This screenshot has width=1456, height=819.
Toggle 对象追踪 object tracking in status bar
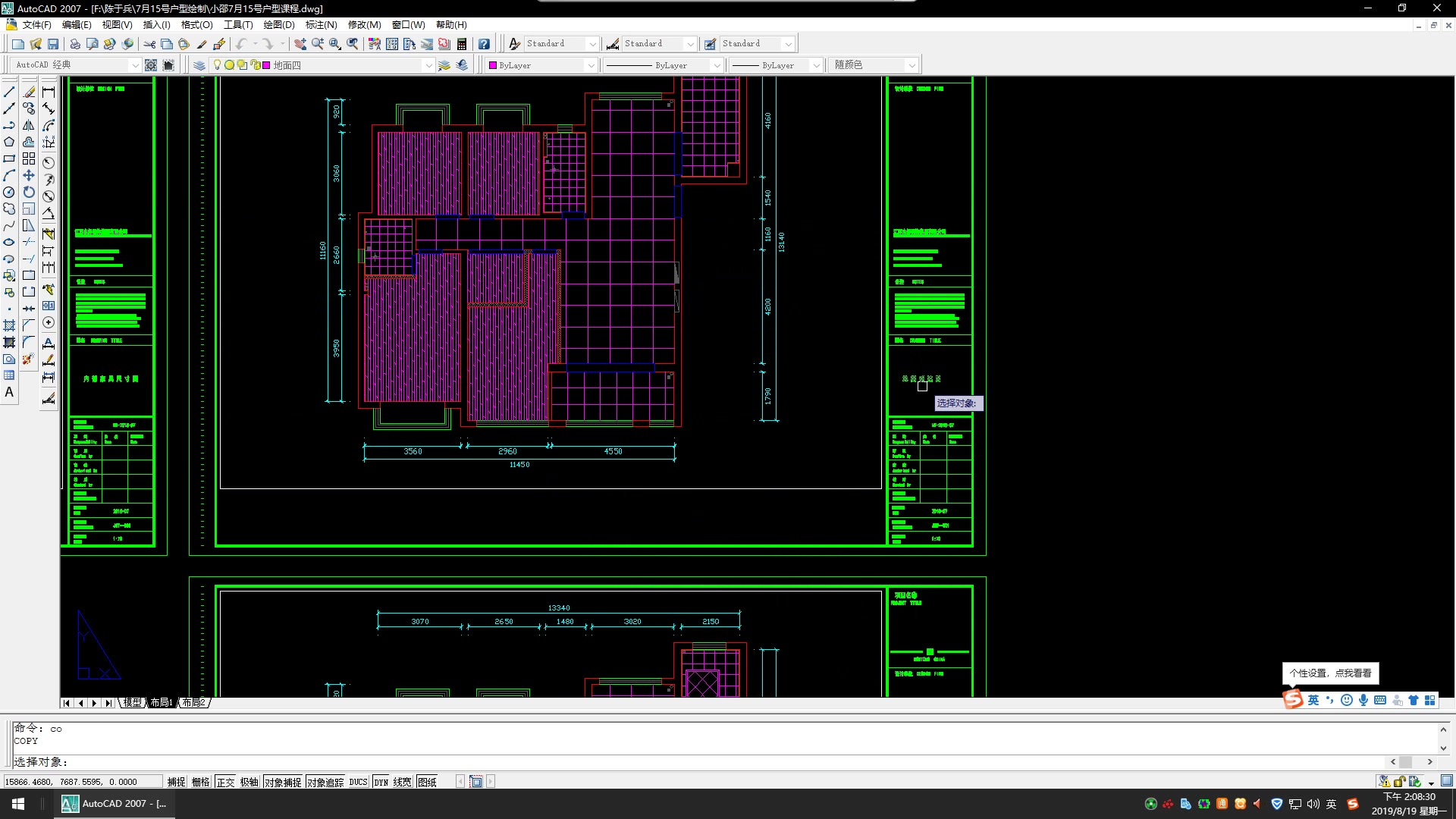click(326, 782)
